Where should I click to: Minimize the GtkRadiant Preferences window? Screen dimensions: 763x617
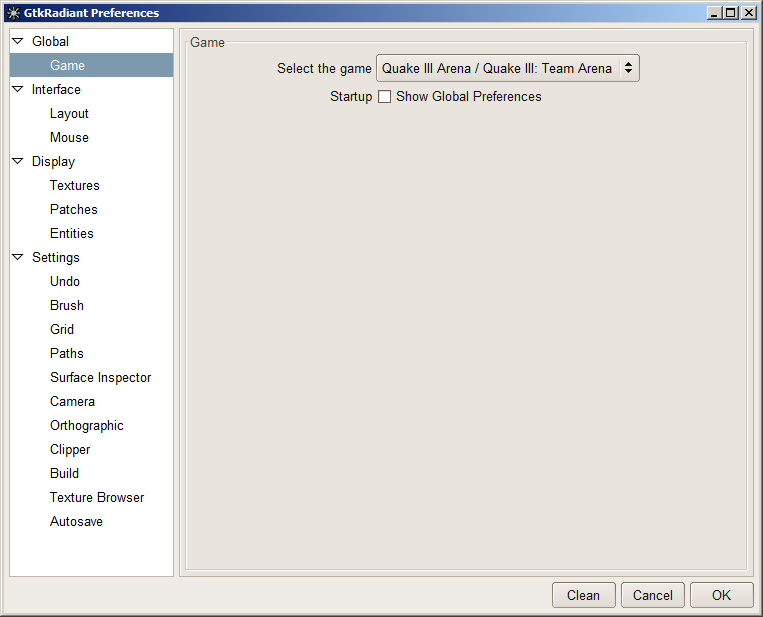click(x=714, y=13)
